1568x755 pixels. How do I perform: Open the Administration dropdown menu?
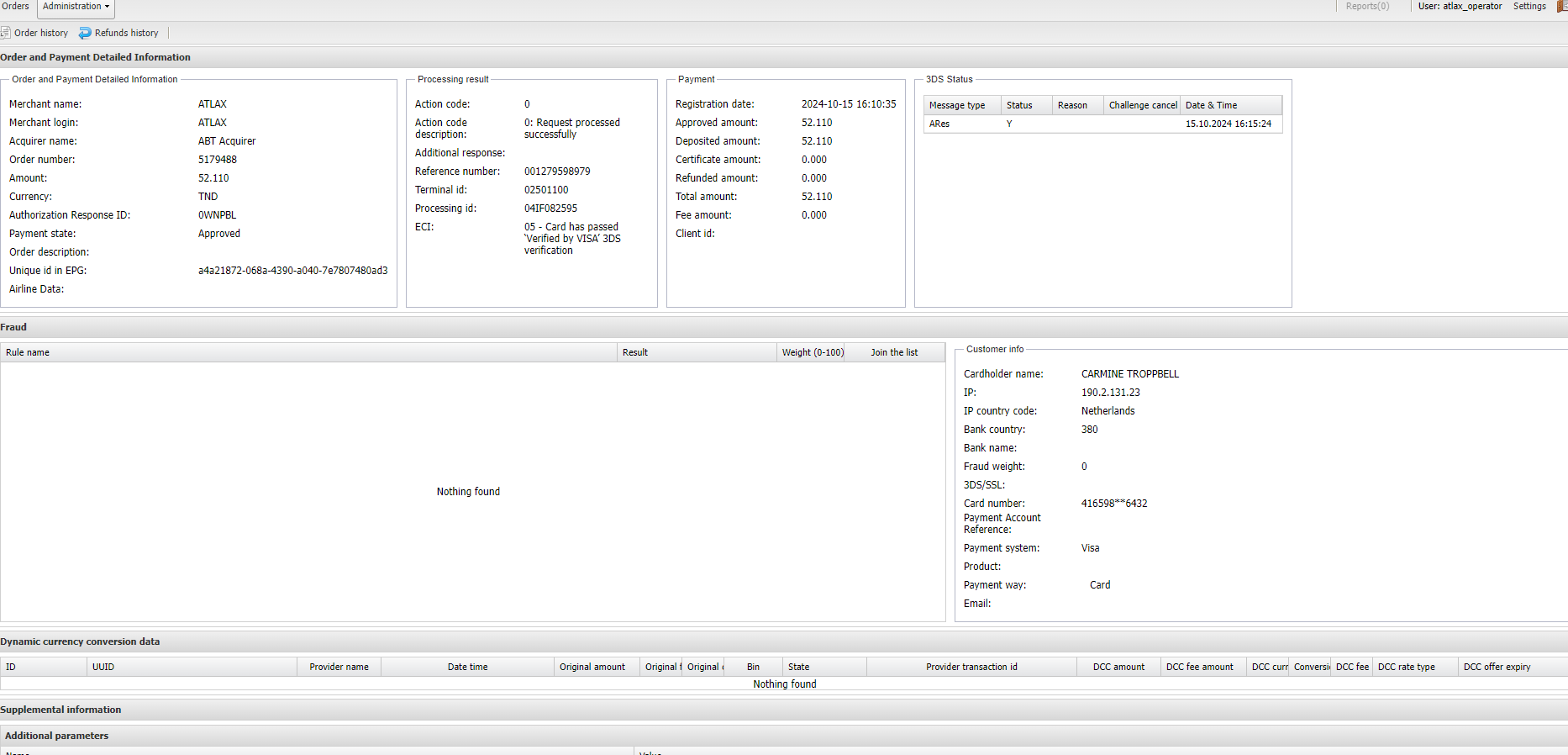(76, 7)
